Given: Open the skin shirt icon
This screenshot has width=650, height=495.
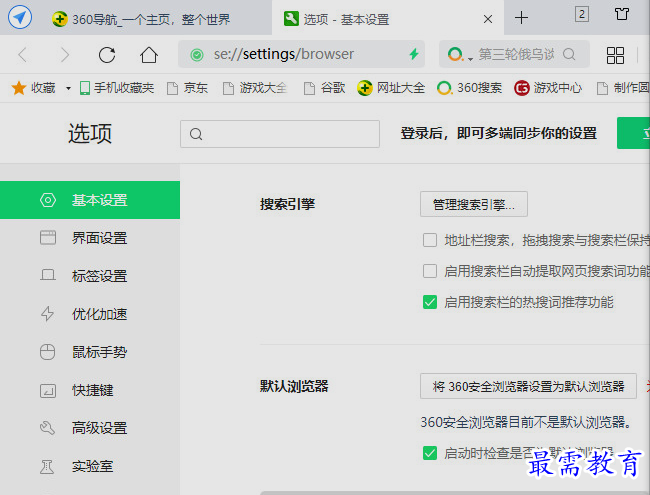Looking at the screenshot, I should coord(622,14).
